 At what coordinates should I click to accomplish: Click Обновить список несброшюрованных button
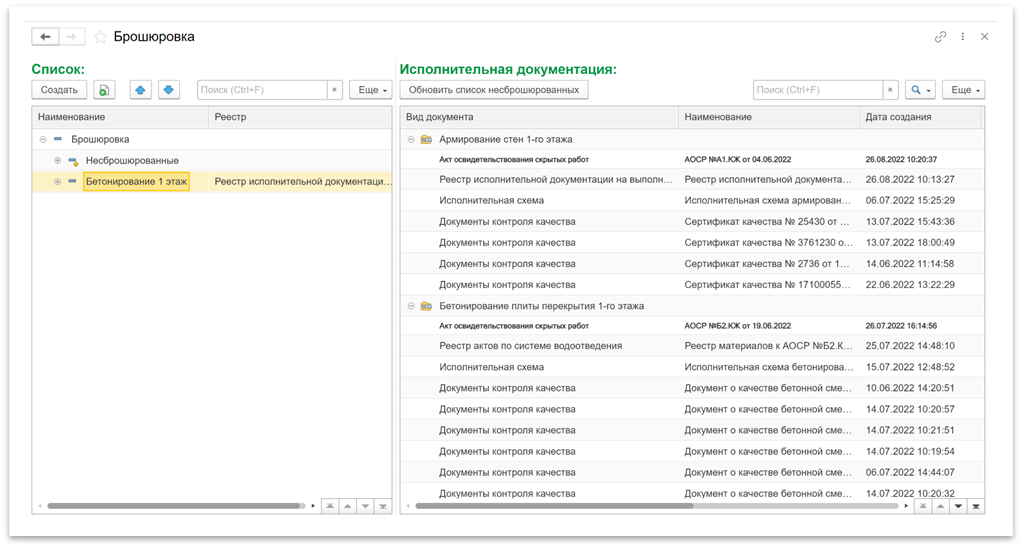pyautogui.click(x=494, y=90)
